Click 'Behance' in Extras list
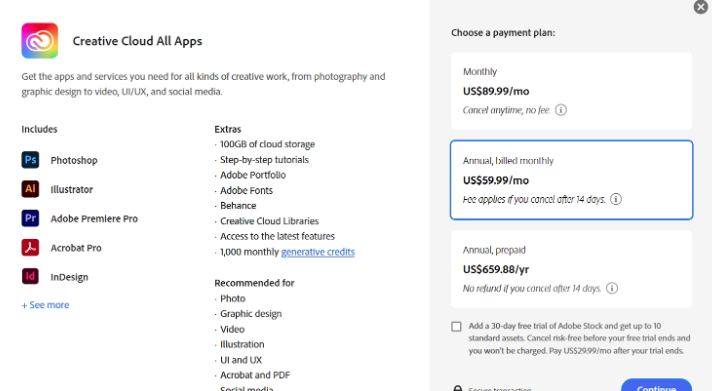This screenshot has width=712, height=391. click(x=238, y=206)
